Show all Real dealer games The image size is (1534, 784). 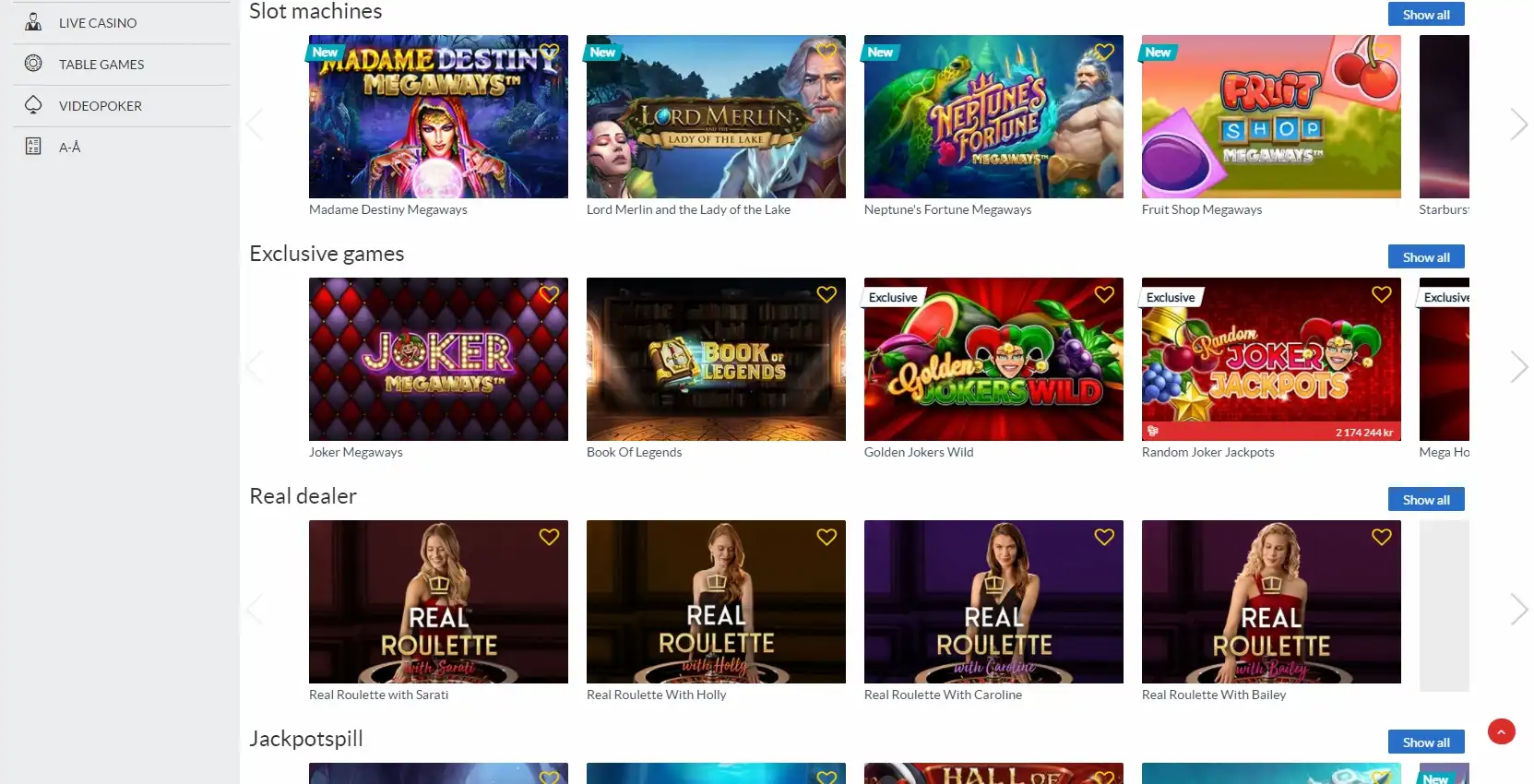point(1426,500)
